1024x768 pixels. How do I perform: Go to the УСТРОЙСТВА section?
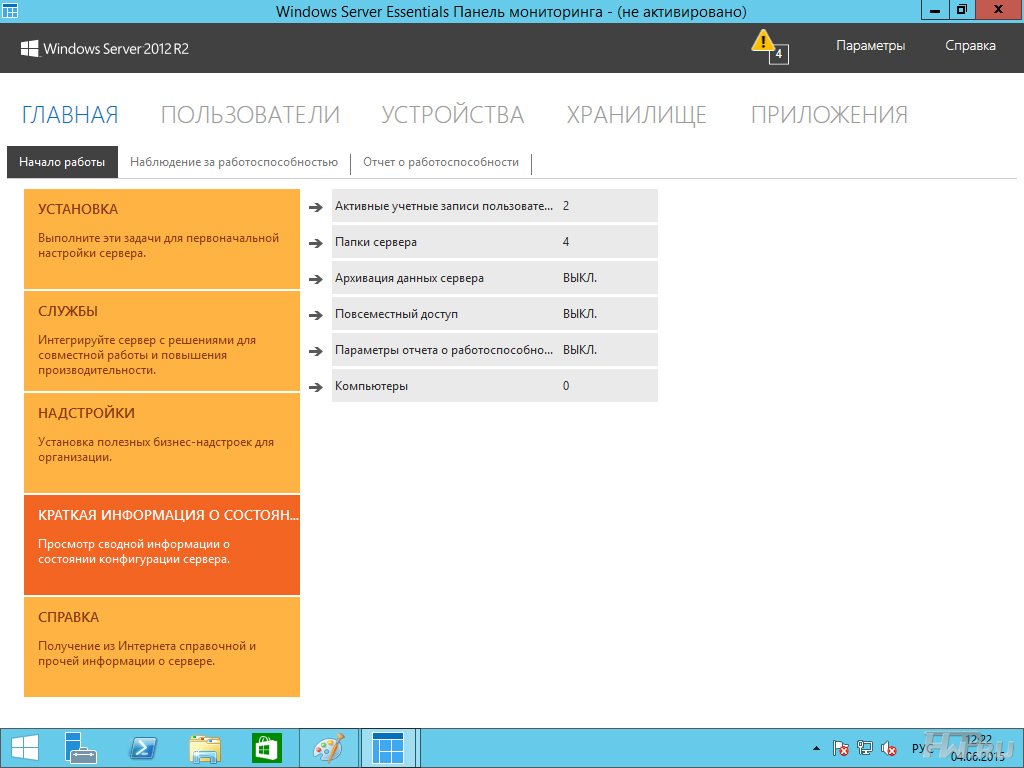pyautogui.click(x=453, y=114)
